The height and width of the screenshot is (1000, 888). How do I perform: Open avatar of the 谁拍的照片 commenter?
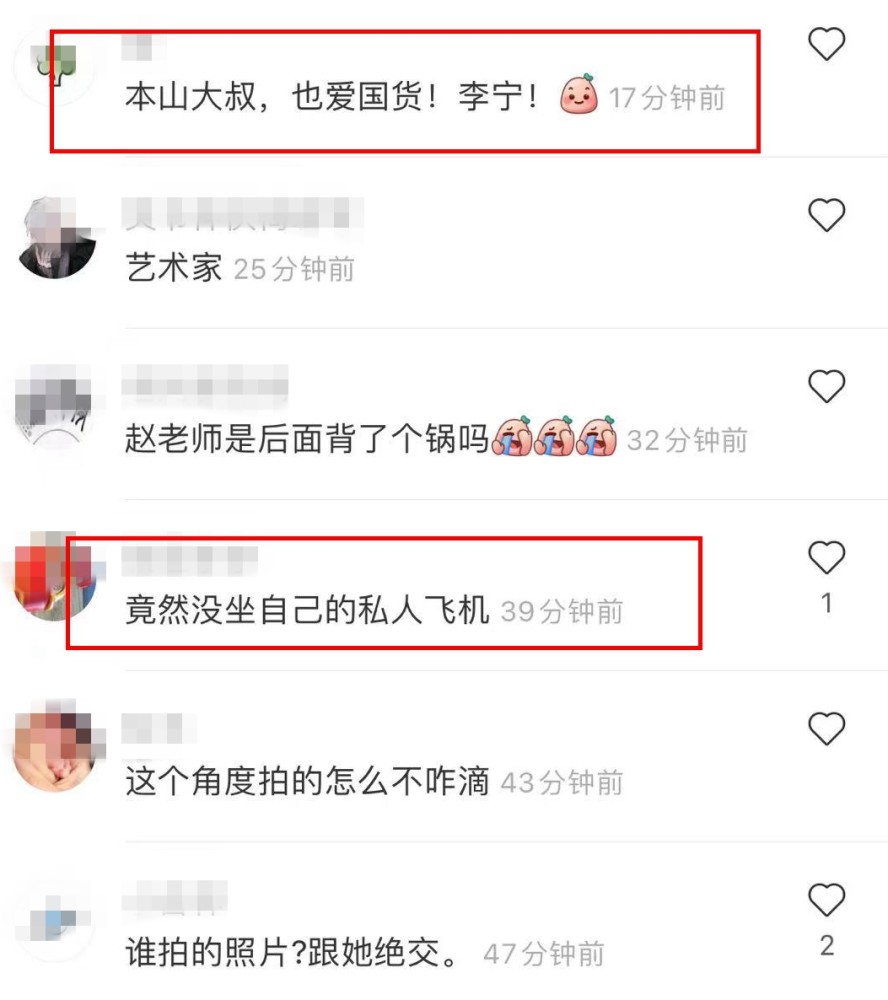[54, 920]
